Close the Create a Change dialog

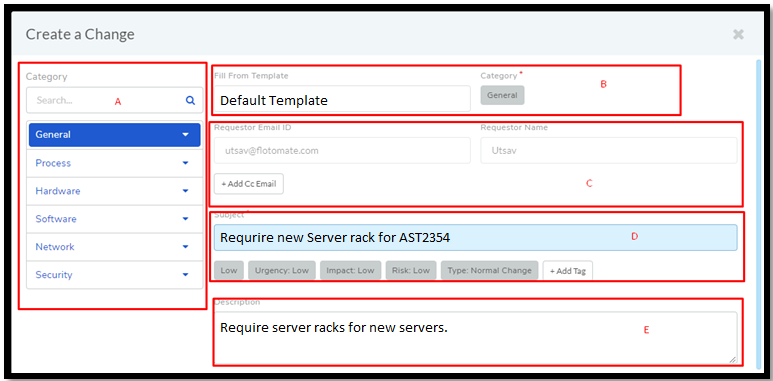point(738,34)
